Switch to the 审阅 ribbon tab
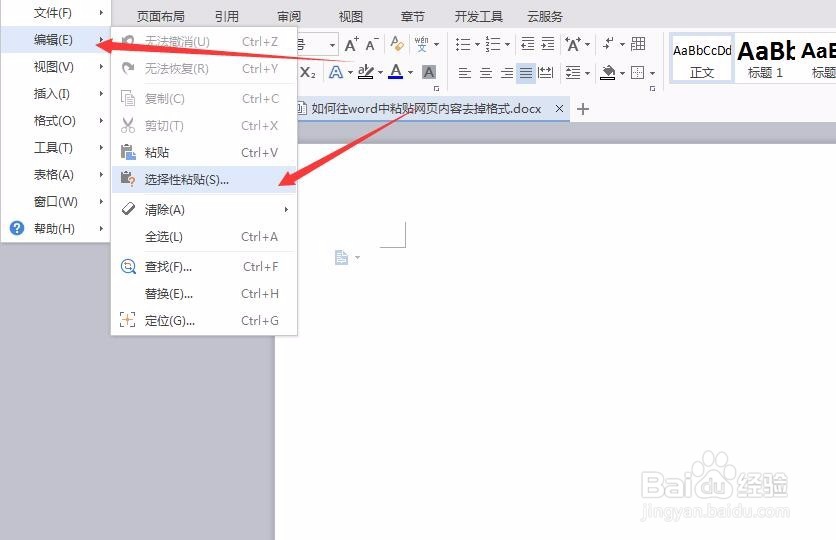The height and width of the screenshot is (540, 836). coord(288,17)
